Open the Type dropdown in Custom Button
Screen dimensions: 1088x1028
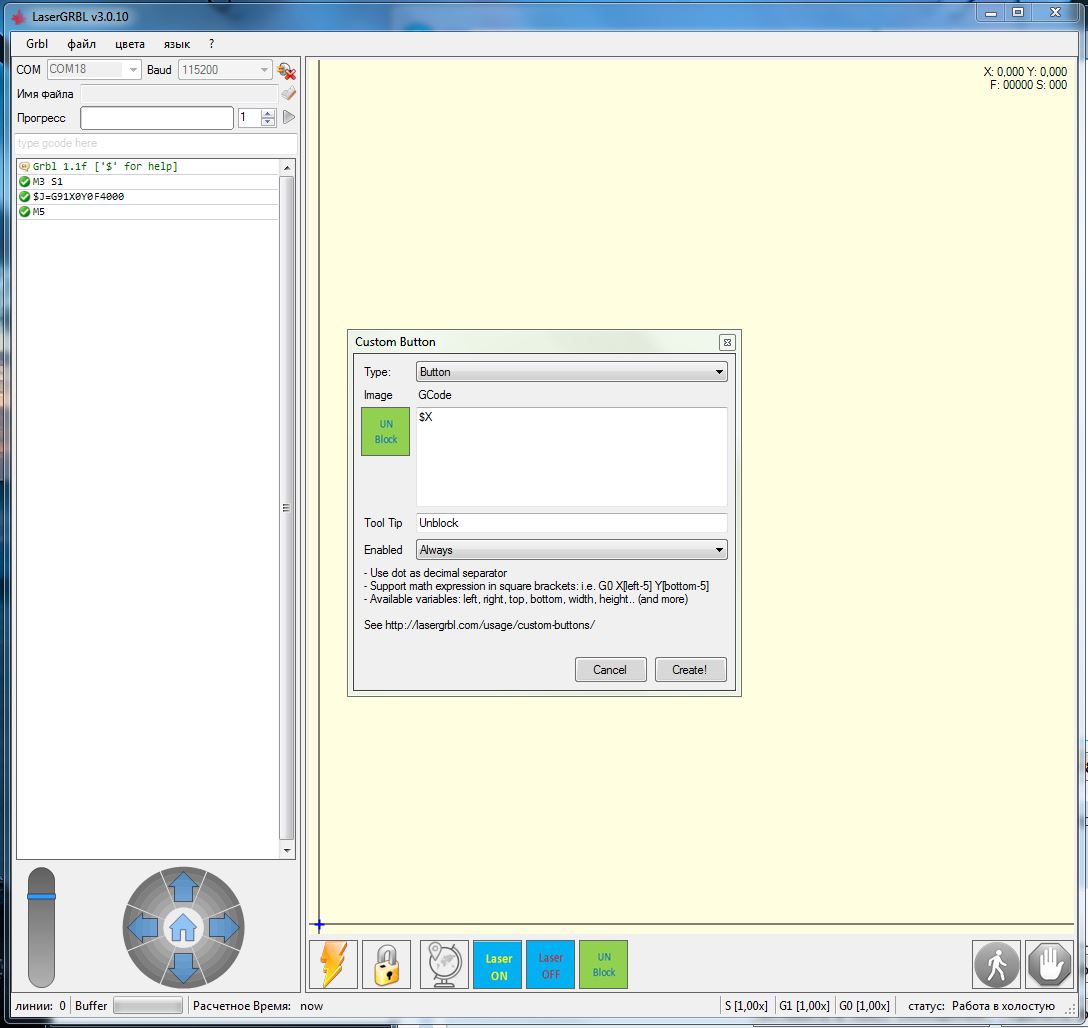pyautogui.click(x=571, y=372)
